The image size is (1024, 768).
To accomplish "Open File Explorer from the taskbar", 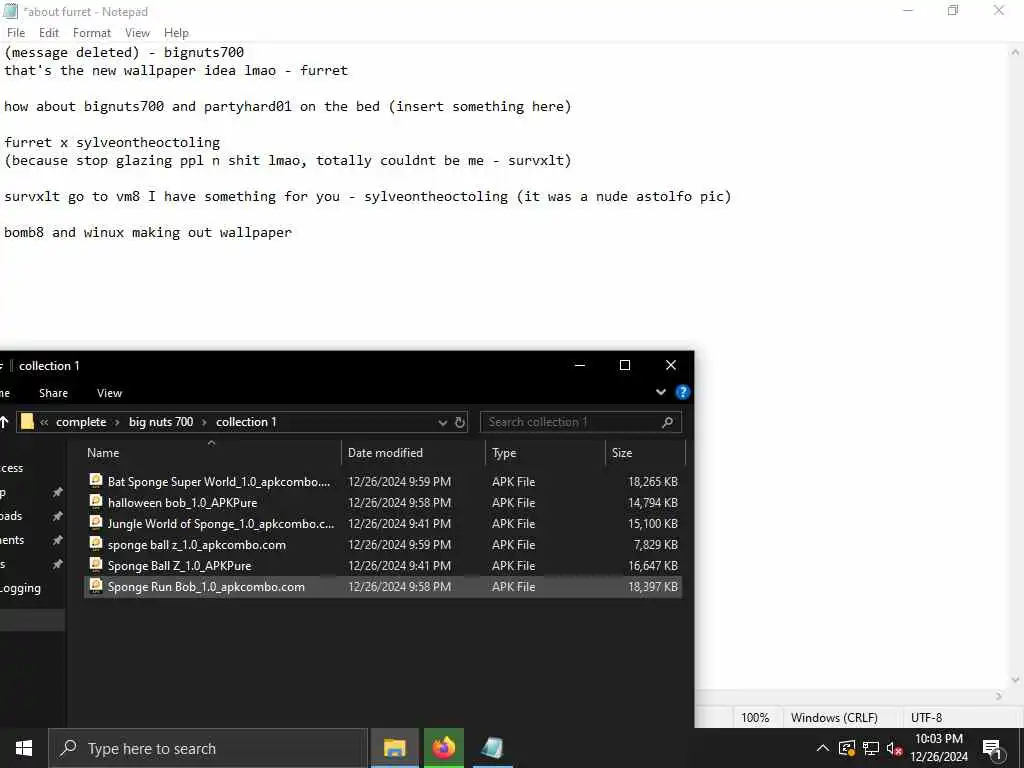I will click(394, 748).
